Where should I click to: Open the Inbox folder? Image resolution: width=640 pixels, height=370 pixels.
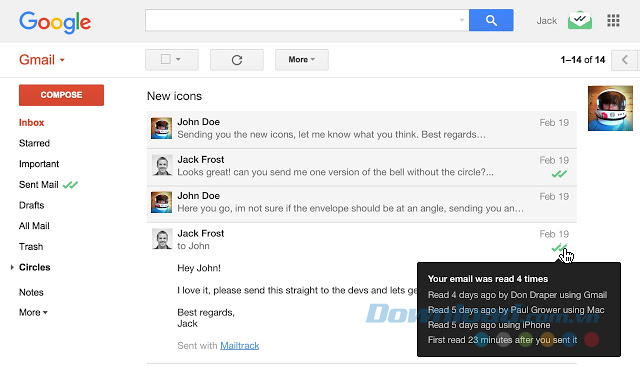tap(31, 123)
